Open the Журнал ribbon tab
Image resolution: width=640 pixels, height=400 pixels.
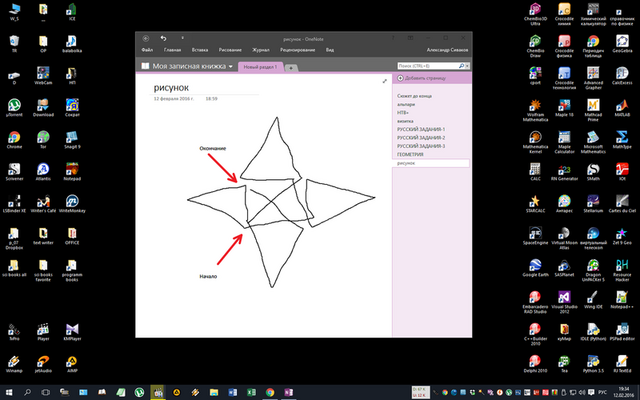point(260,50)
